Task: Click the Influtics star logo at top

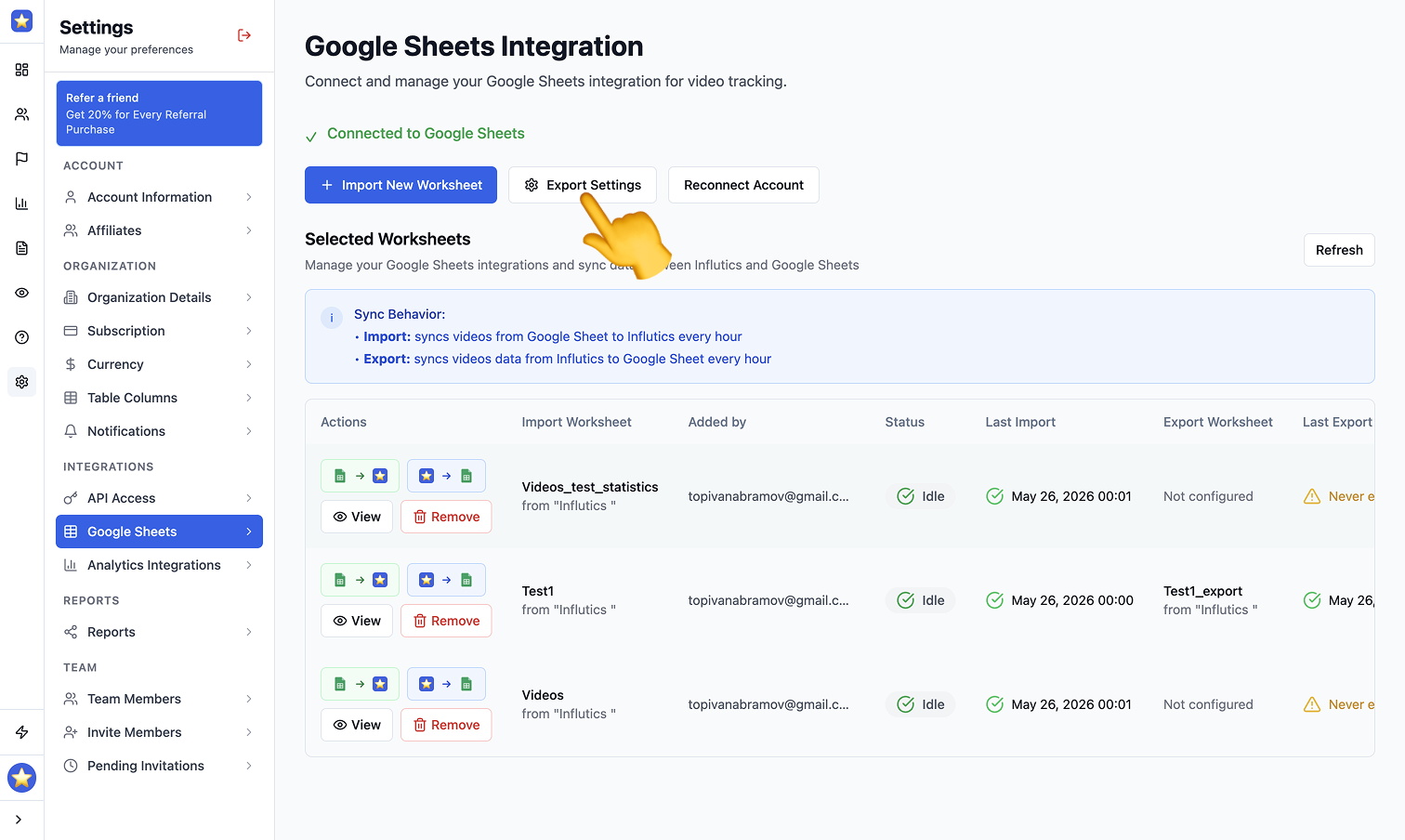Action: click(21, 20)
